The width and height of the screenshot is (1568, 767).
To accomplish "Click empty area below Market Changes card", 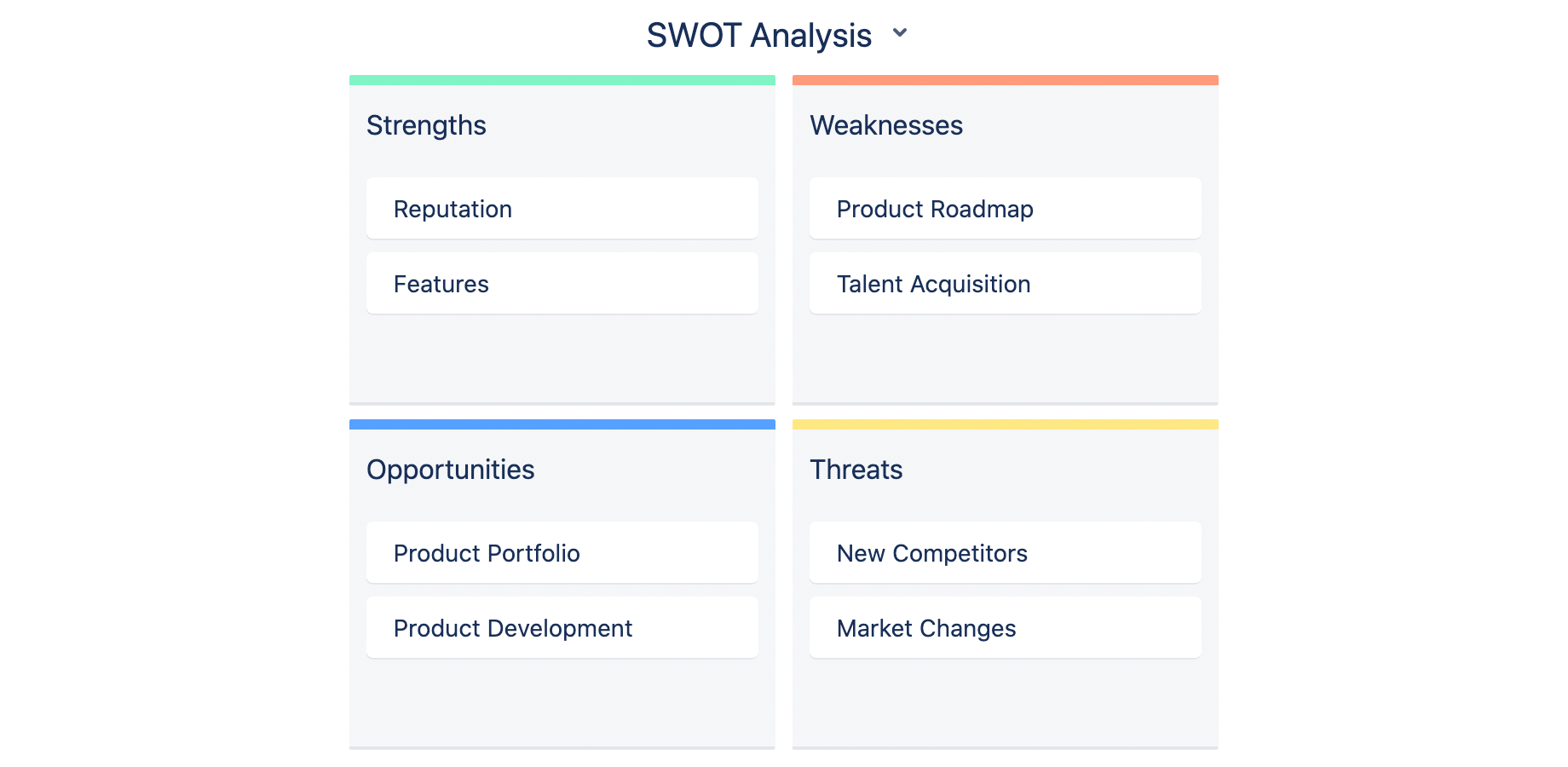I will click(1006, 702).
